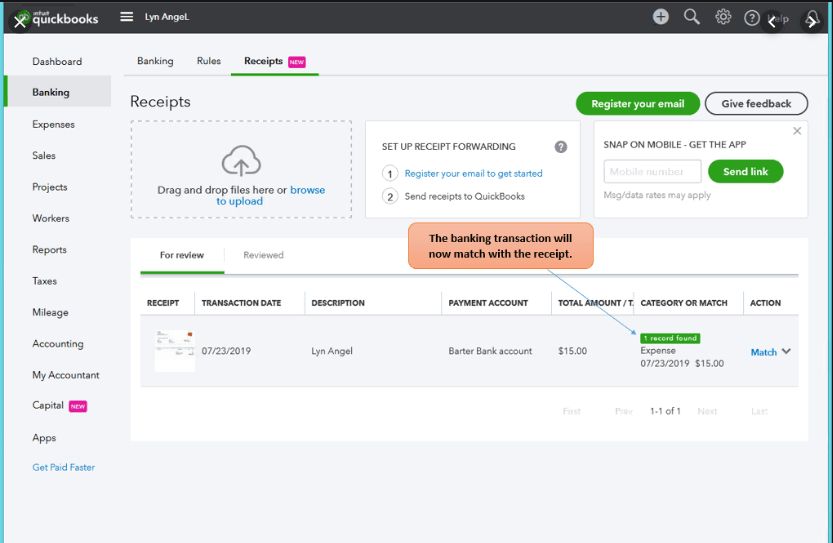Open the Settings gear icon

722,17
